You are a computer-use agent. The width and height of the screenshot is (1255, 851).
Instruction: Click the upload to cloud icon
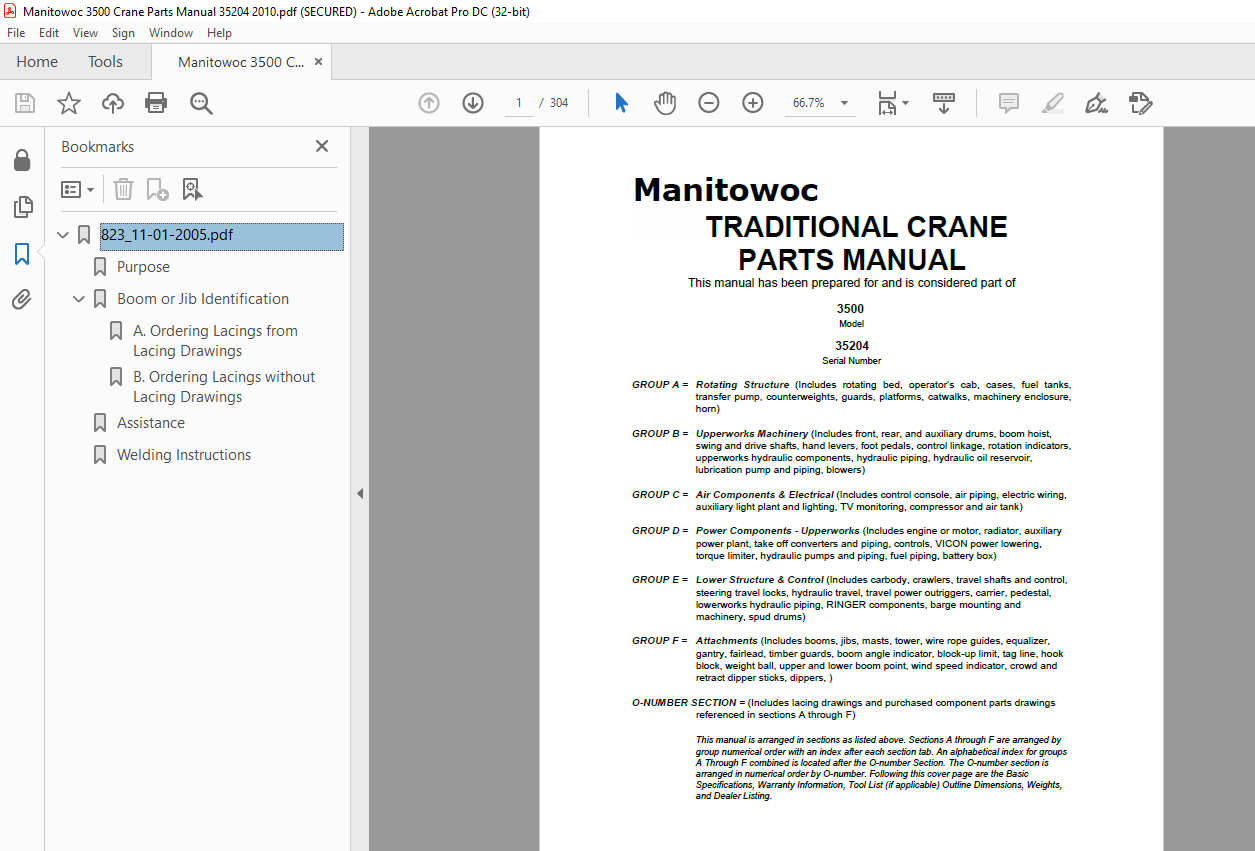pyautogui.click(x=113, y=103)
